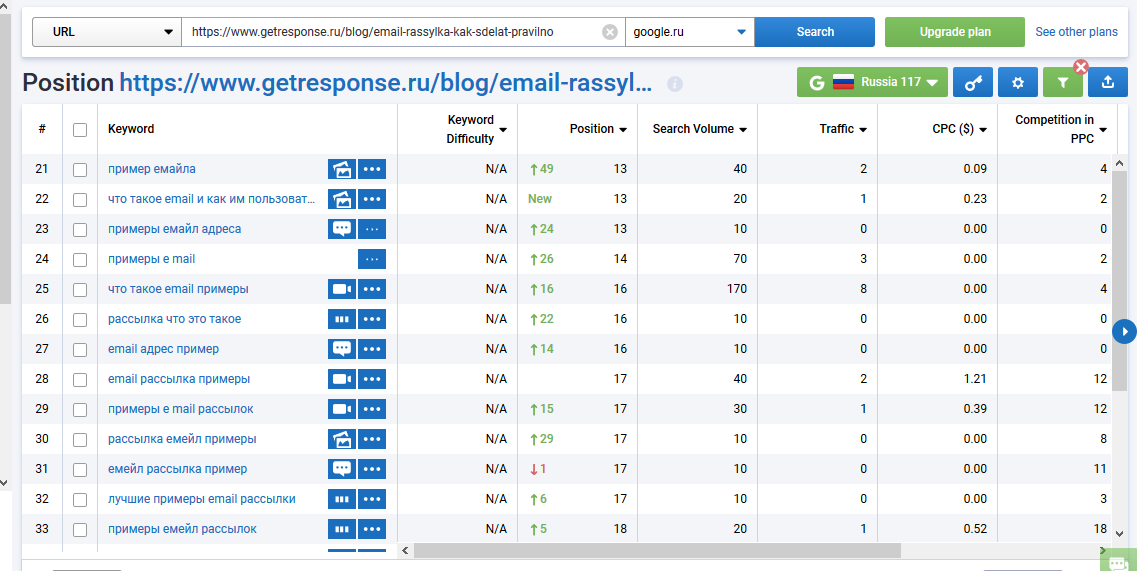Open the settings gear button

[x=1017, y=83]
